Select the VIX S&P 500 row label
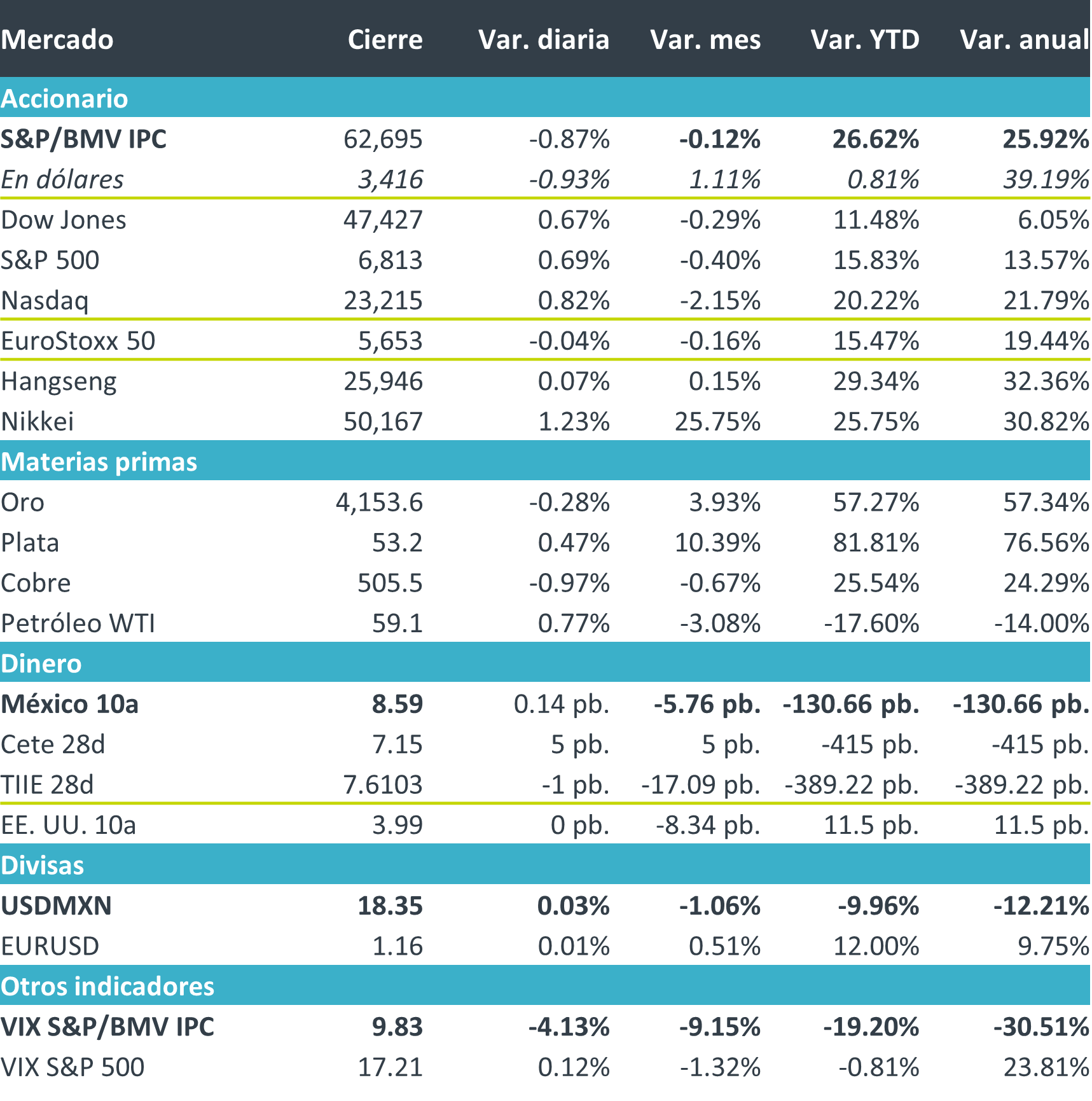This screenshot has width=1092, height=1101. (73, 1067)
